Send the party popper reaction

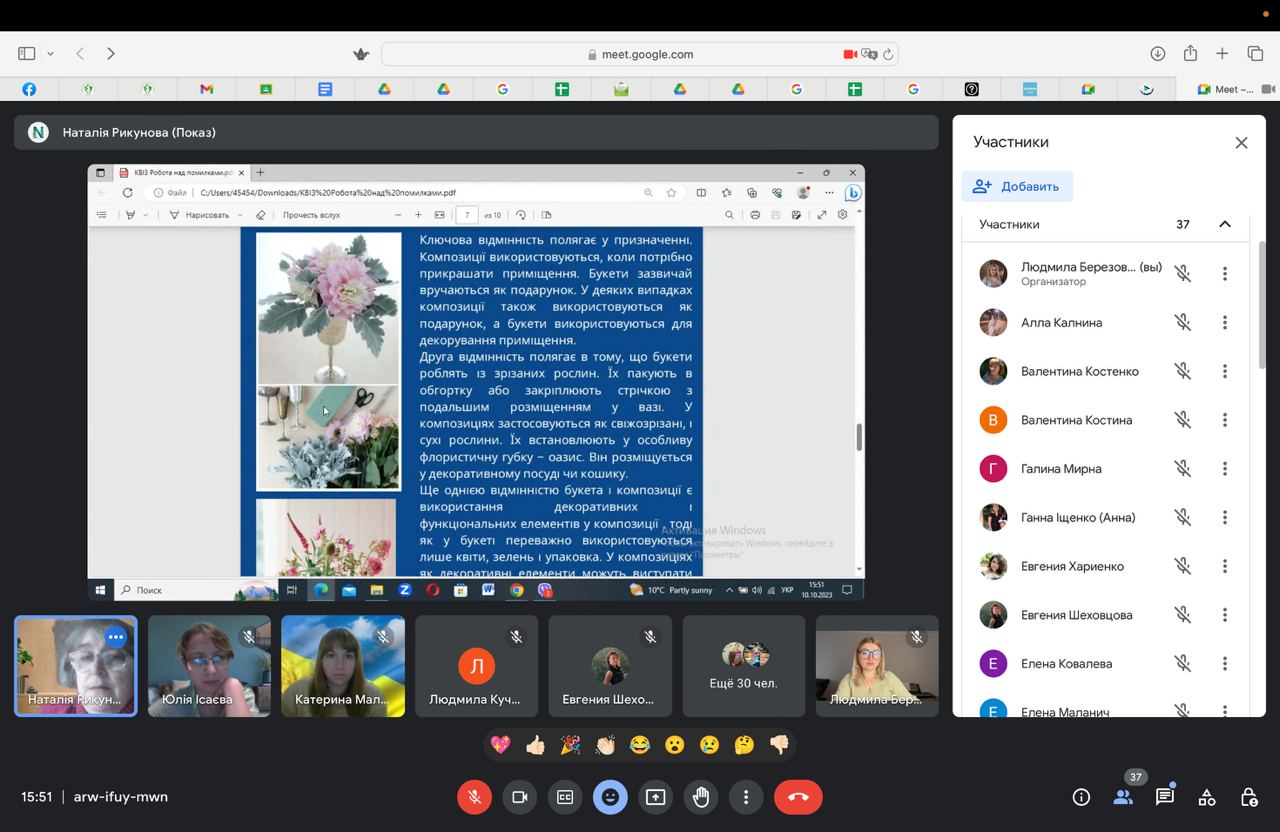point(570,745)
